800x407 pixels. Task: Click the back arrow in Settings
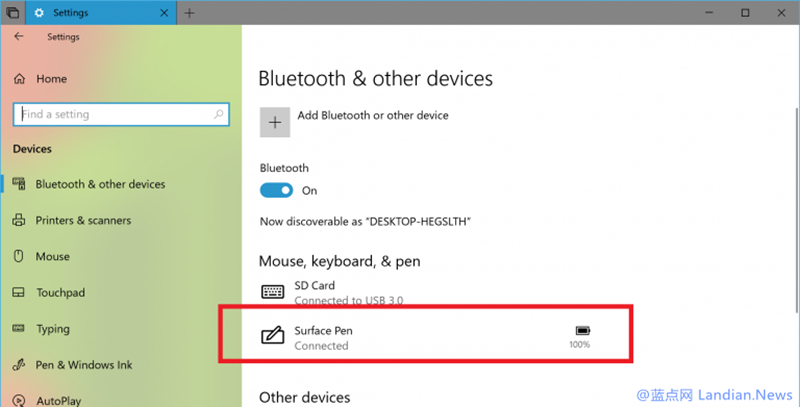pyautogui.click(x=19, y=36)
